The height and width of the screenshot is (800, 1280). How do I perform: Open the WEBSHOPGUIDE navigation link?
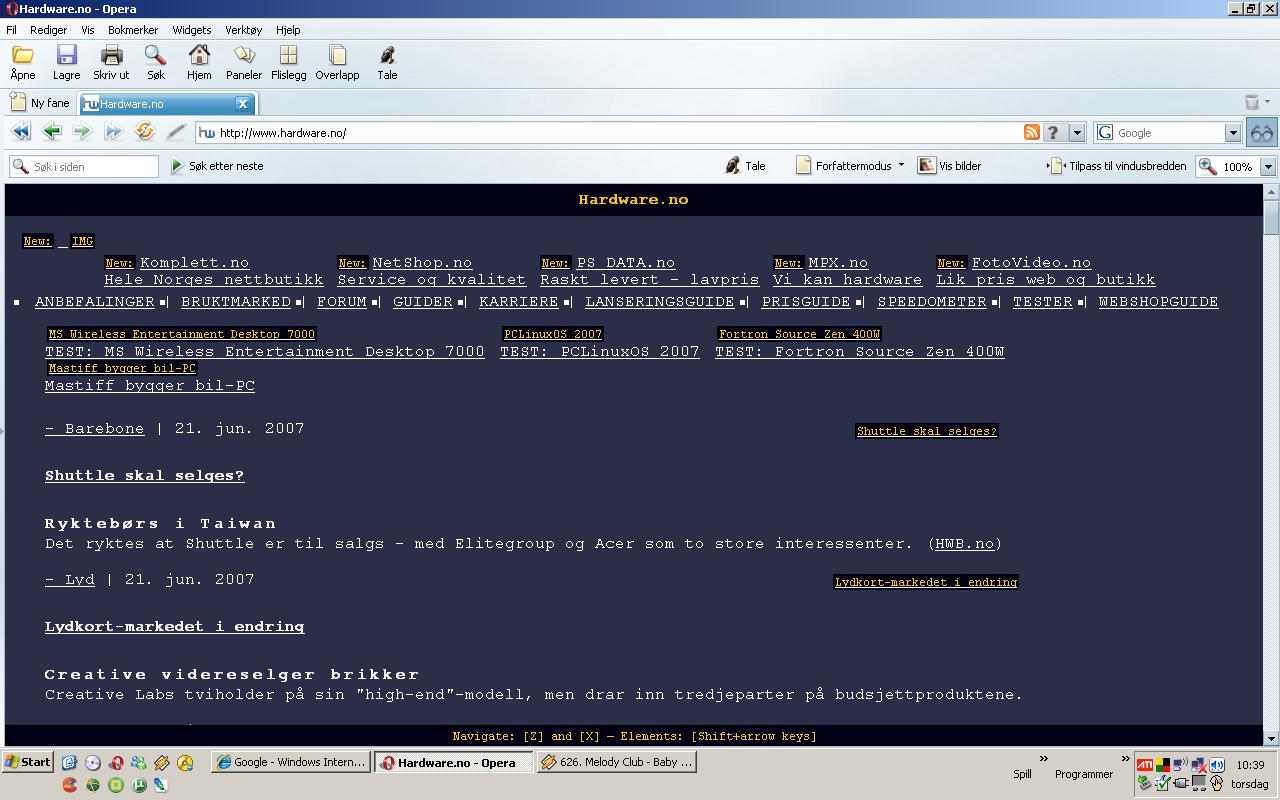tap(1158, 302)
